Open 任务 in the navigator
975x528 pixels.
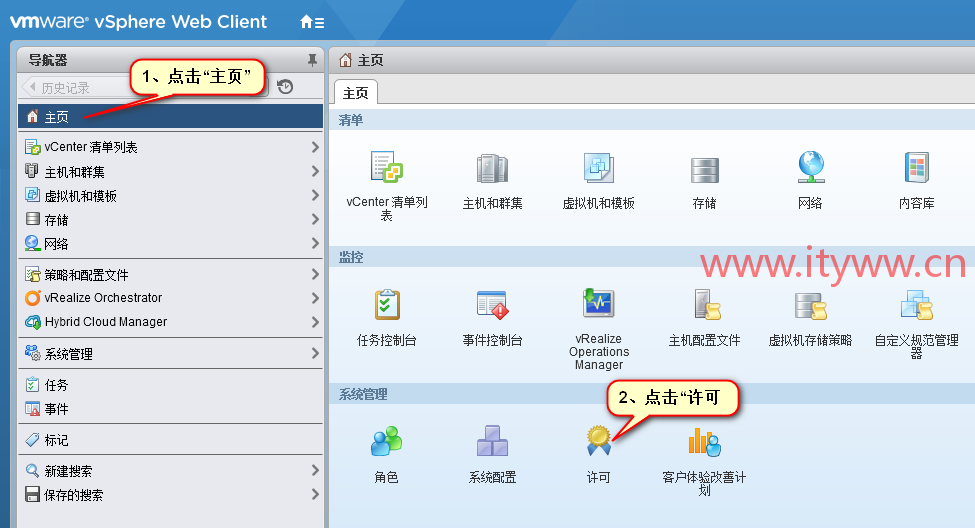170,385
